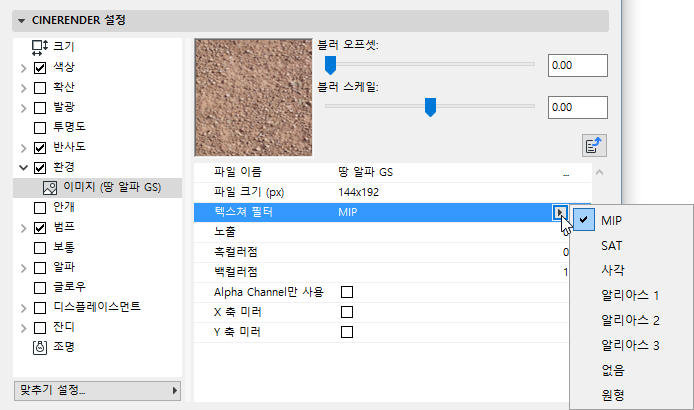This screenshot has height=410, width=694.
Task: Expand the 잔디 channel chevron
Action: click(23, 328)
